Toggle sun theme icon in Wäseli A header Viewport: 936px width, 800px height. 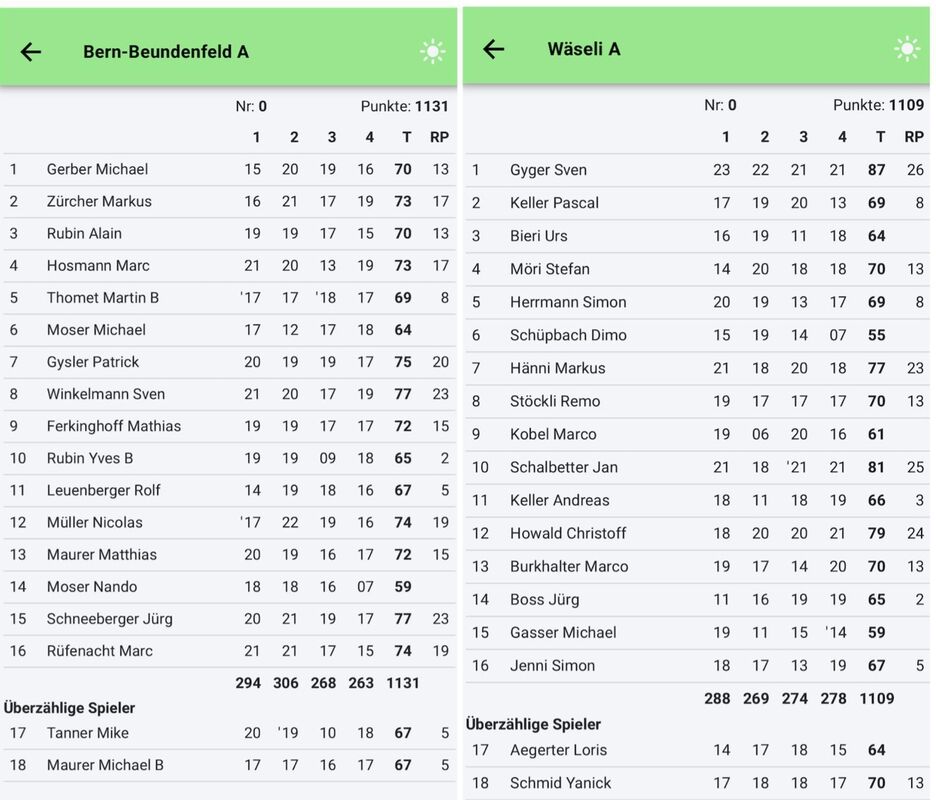pos(907,49)
